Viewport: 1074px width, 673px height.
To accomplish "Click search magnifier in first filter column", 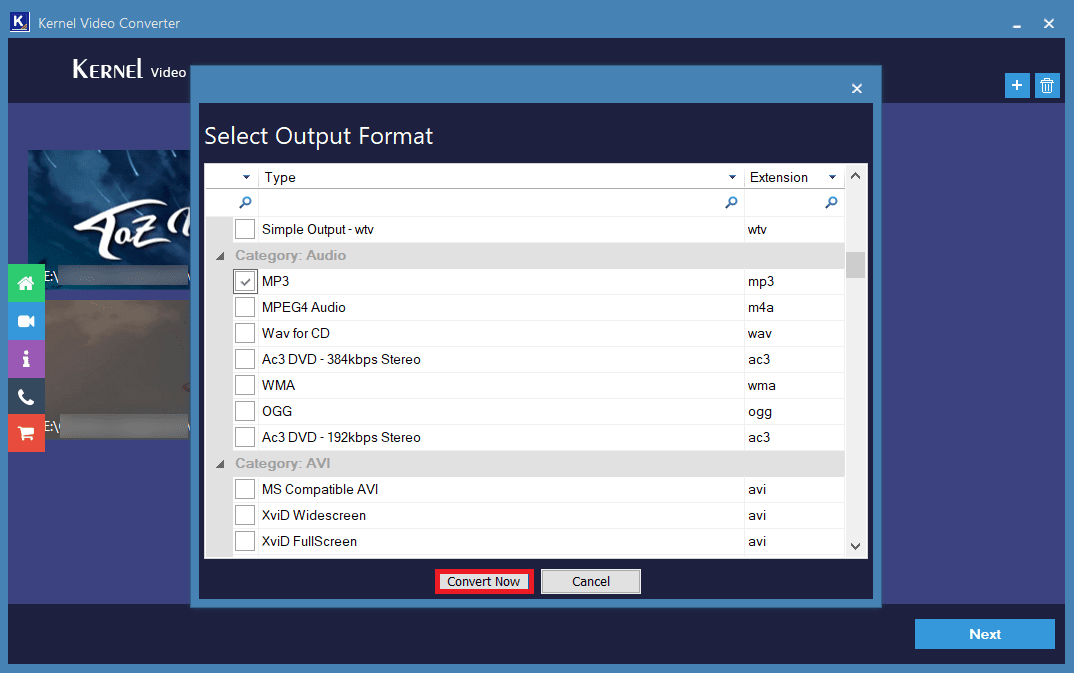I will pos(245,202).
